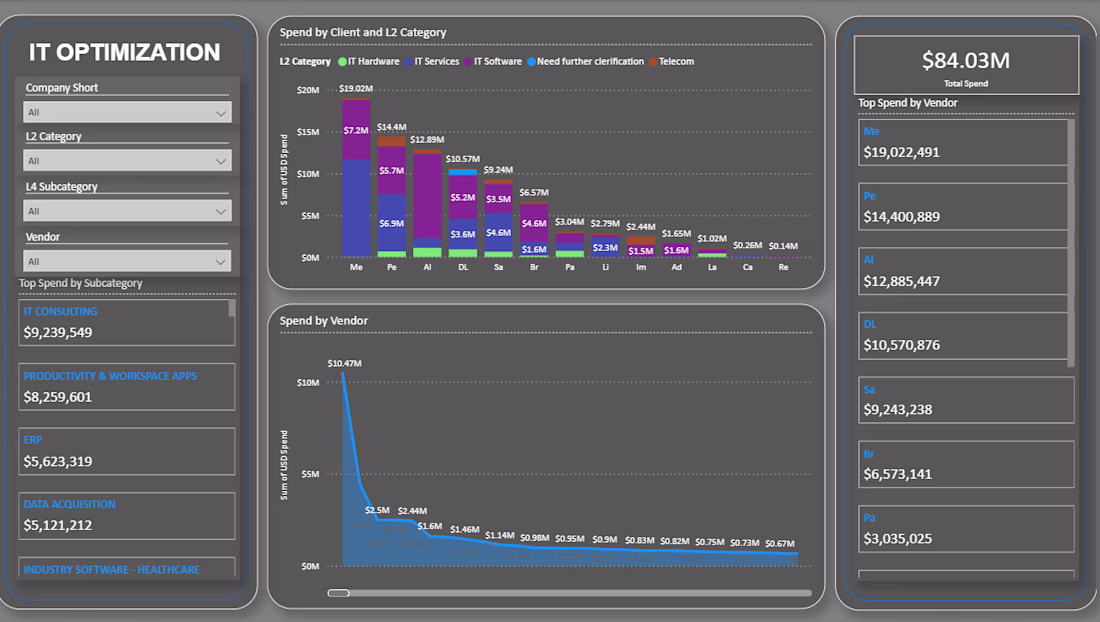This screenshot has width=1100, height=622.
Task: Select the Br vendor card $6,573,141
Action: 966,464
